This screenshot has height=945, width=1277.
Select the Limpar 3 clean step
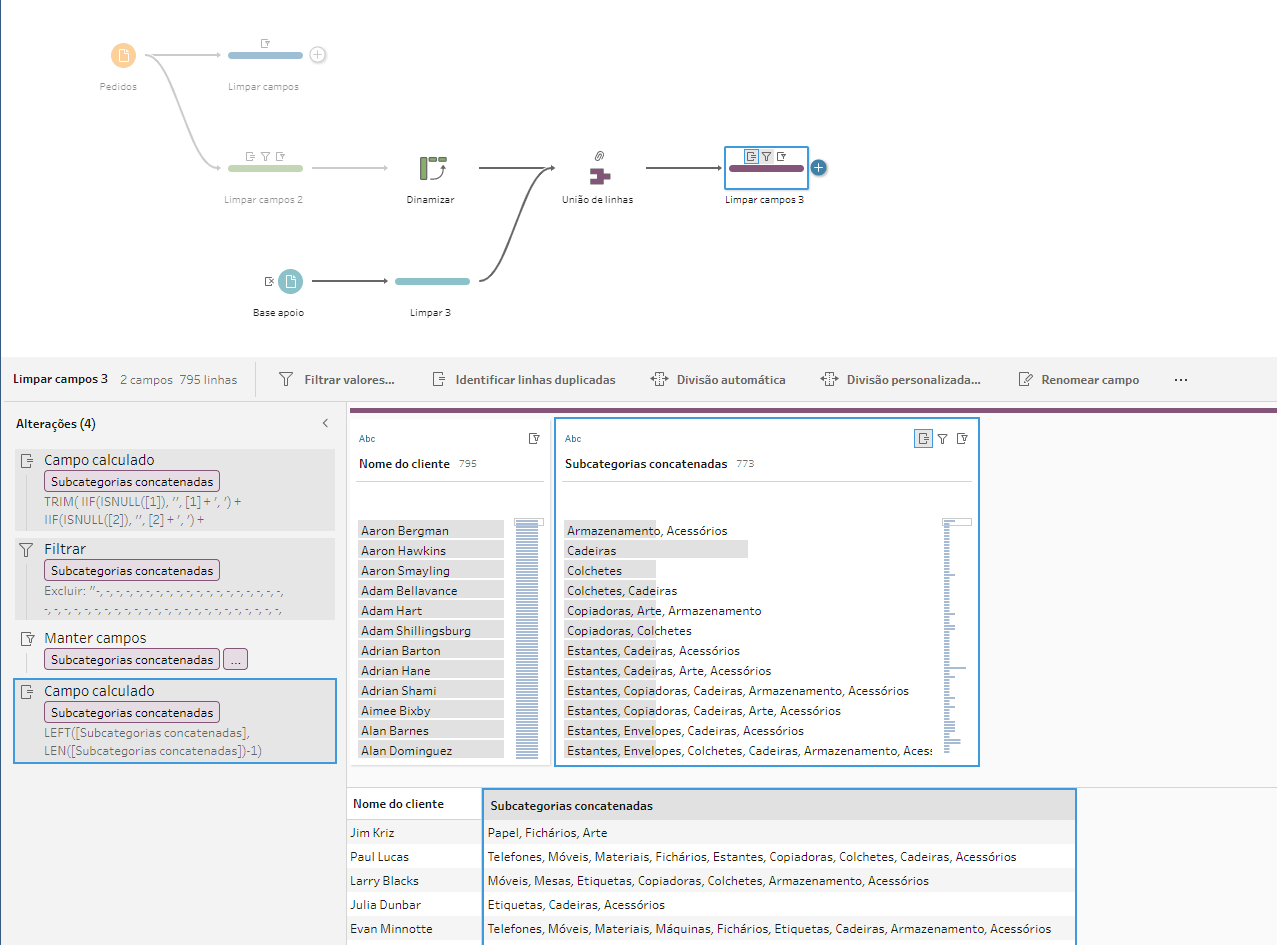(432, 282)
